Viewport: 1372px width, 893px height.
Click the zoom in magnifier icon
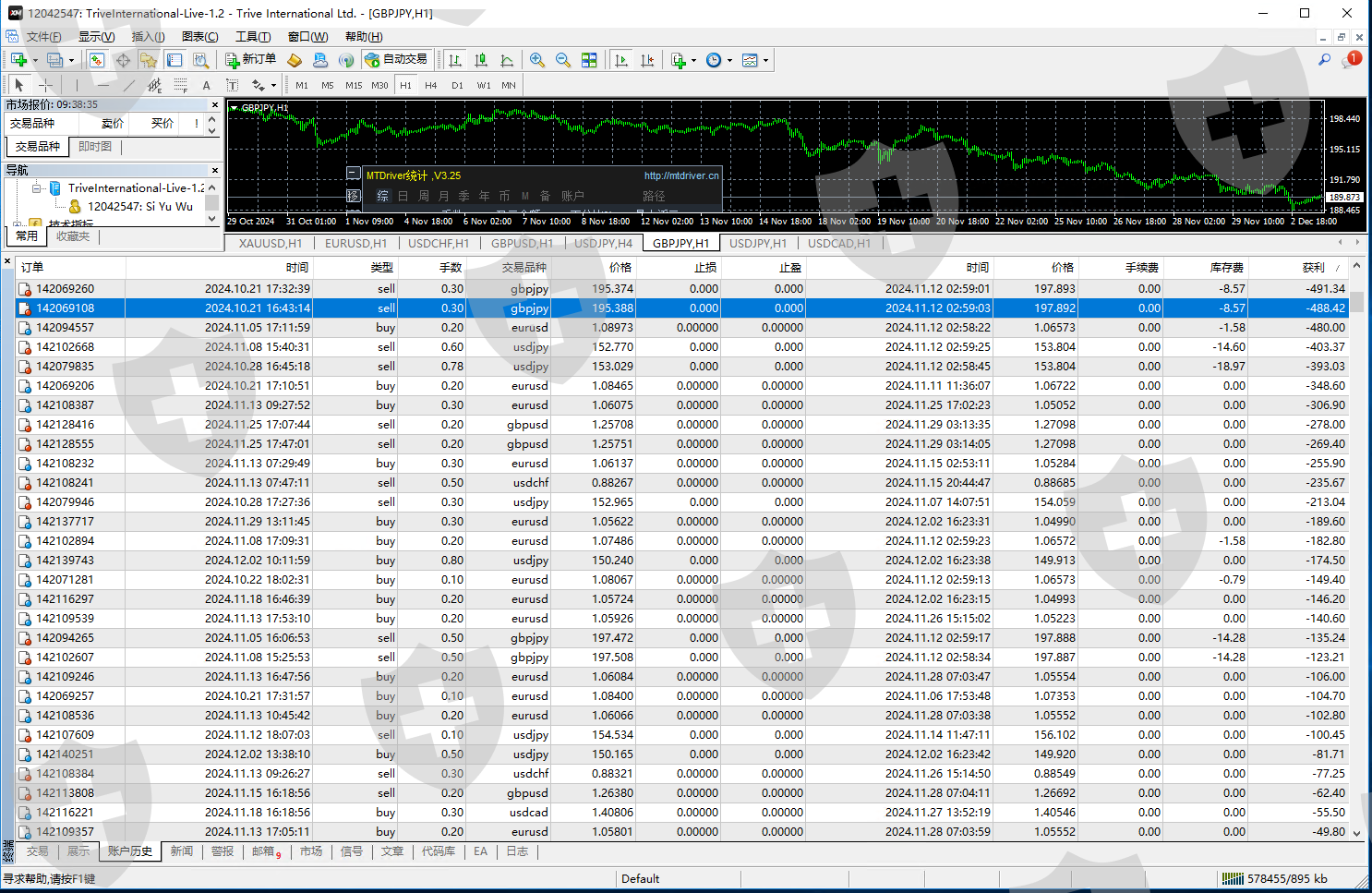[x=536, y=60]
